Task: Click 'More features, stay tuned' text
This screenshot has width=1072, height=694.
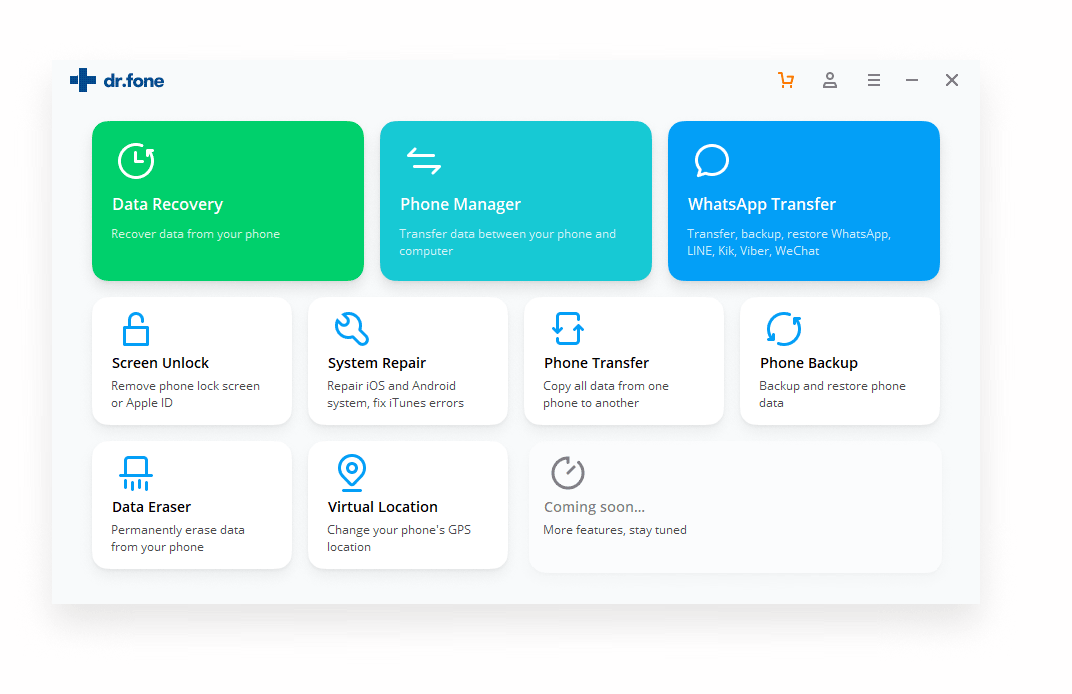Action: pyautogui.click(x=615, y=530)
